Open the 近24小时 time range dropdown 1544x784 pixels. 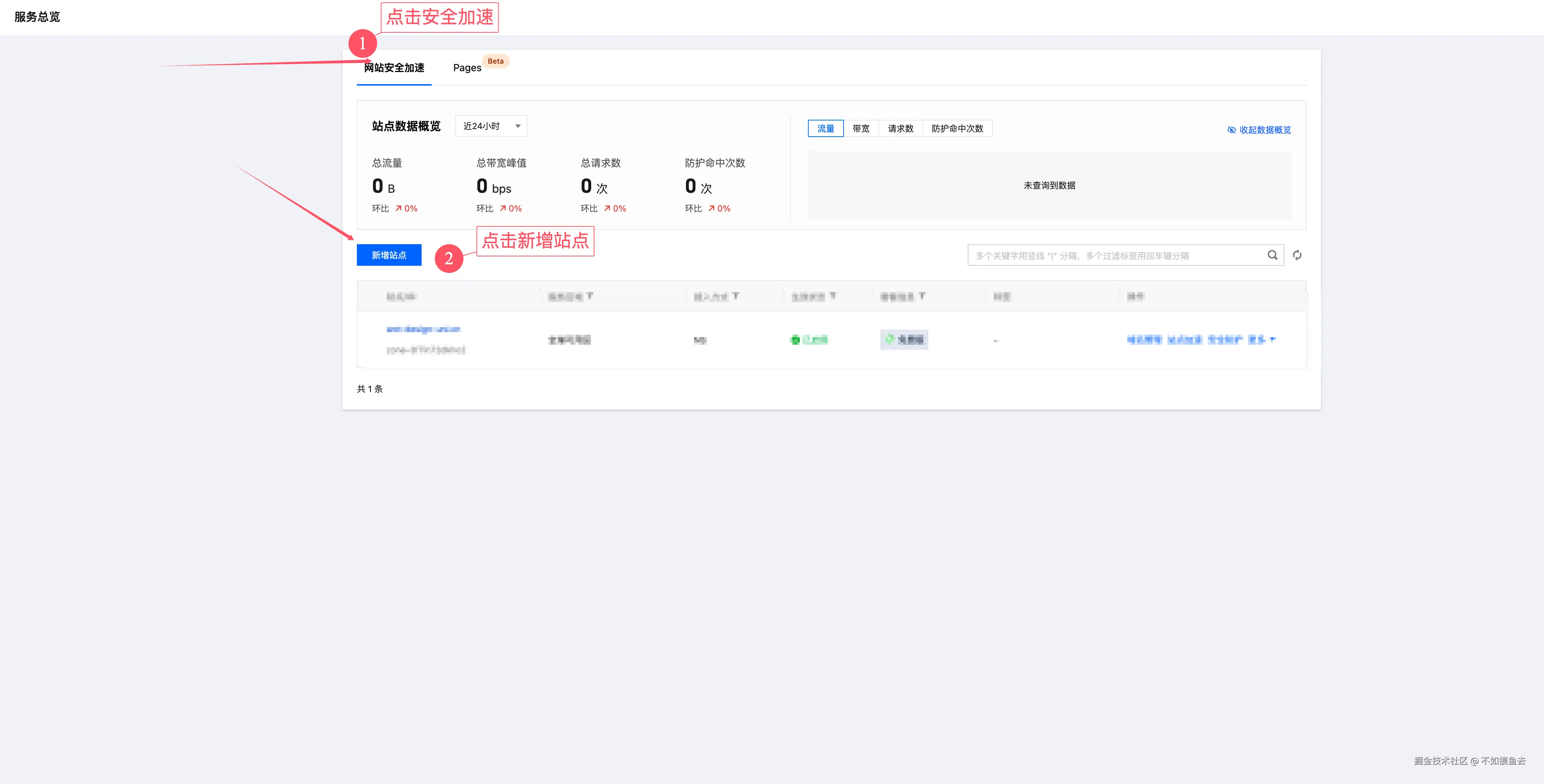click(491, 127)
